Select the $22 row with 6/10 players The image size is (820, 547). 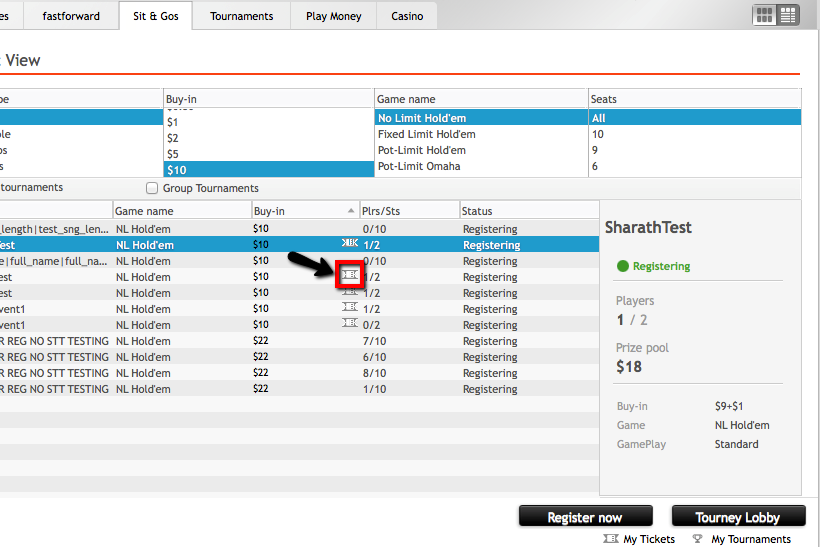(x=299, y=357)
